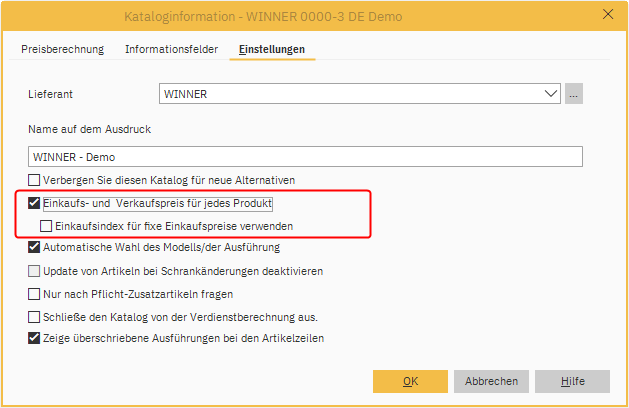Disable Zeige überschriebene Ausführungen bei den Artikelzeilen
Screen dimensions: 629x408
35,338
